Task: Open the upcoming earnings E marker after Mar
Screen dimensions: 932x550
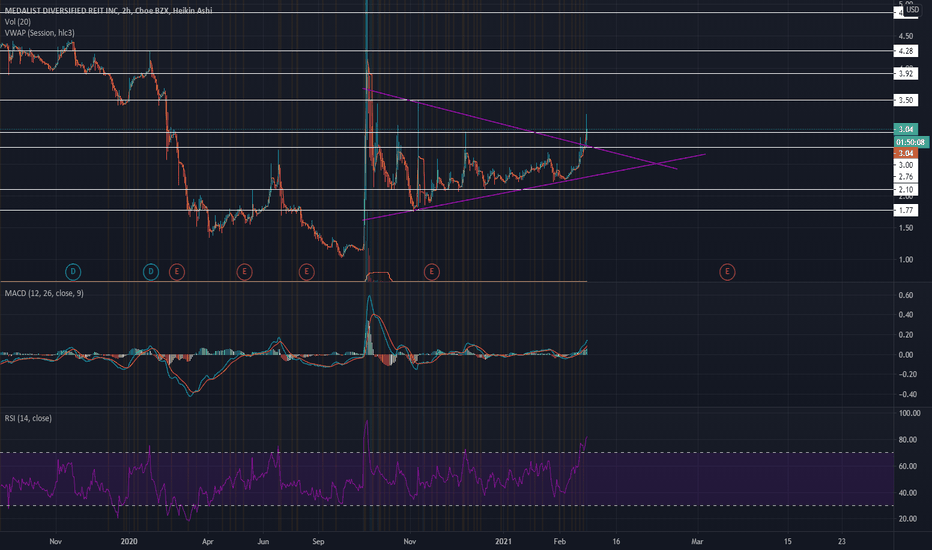Action: coord(727,272)
